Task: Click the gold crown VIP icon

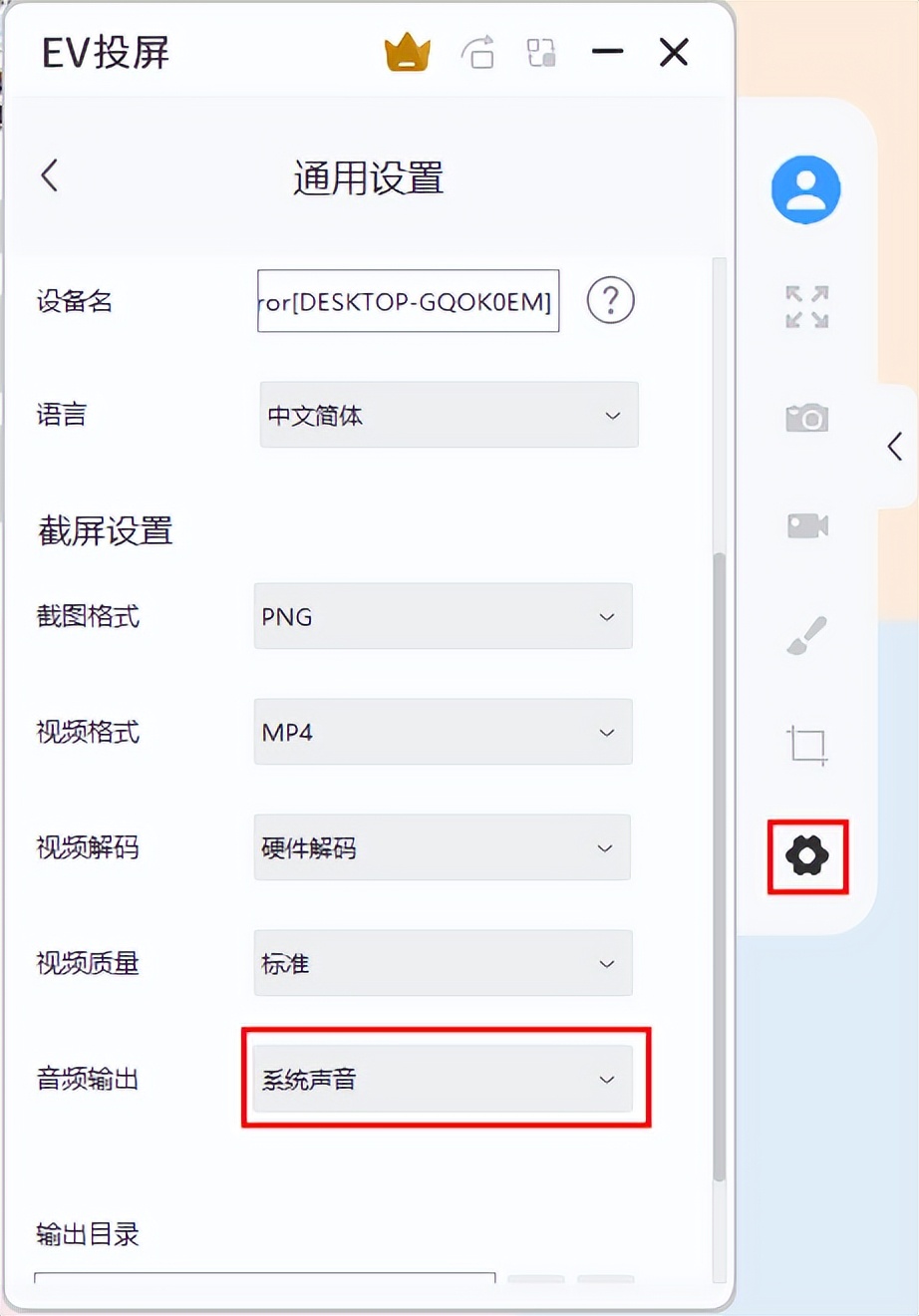Action: click(407, 53)
